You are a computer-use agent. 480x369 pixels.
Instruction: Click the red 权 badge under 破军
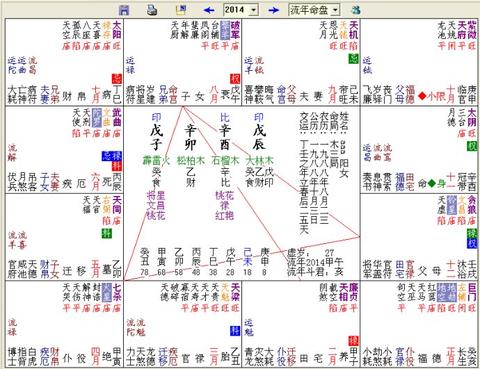235,79
